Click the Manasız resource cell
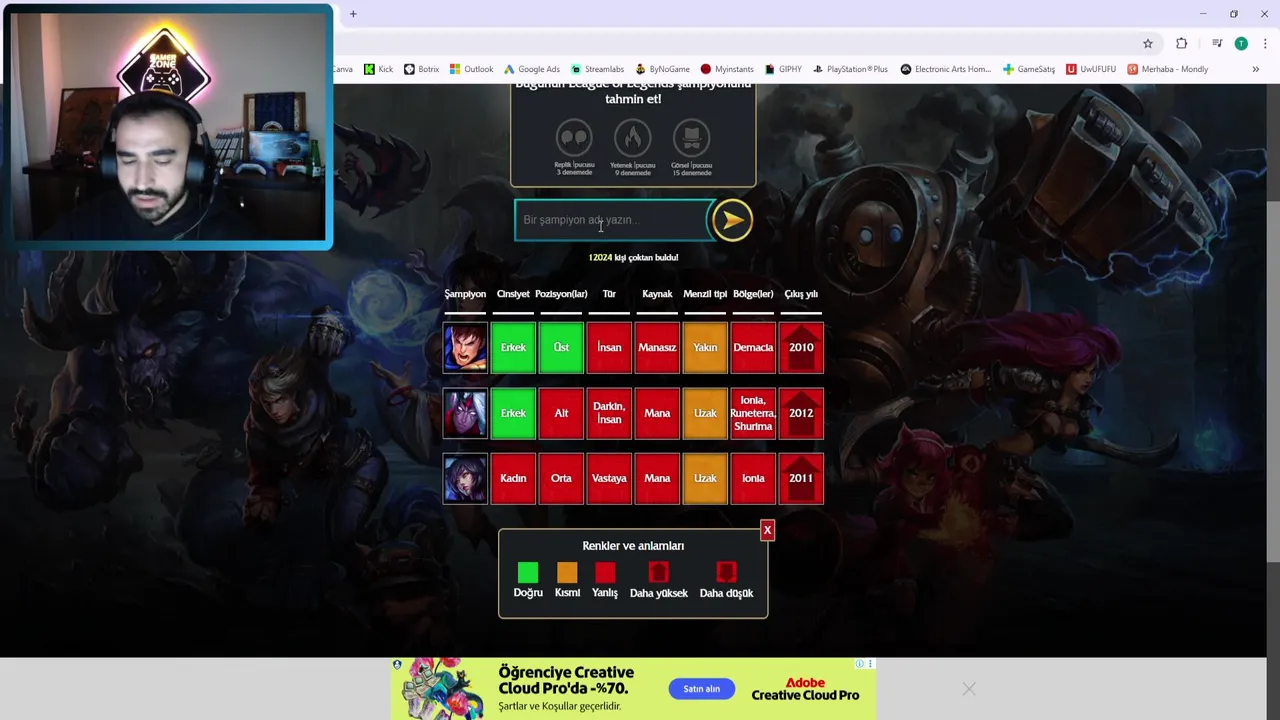Screen dimensions: 1280x720 tap(657, 347)
